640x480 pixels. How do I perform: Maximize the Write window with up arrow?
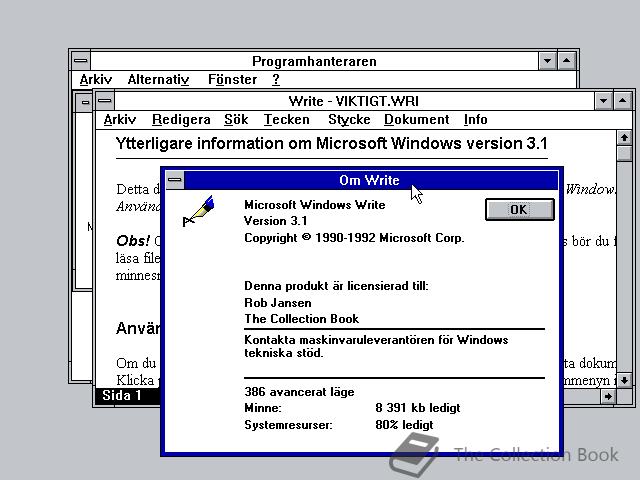point(622,101)
